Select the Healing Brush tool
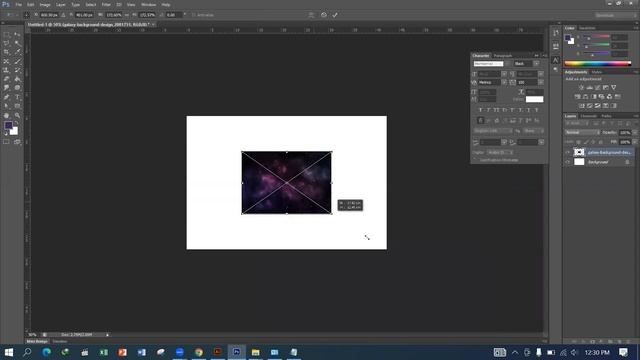 (7, 61)
